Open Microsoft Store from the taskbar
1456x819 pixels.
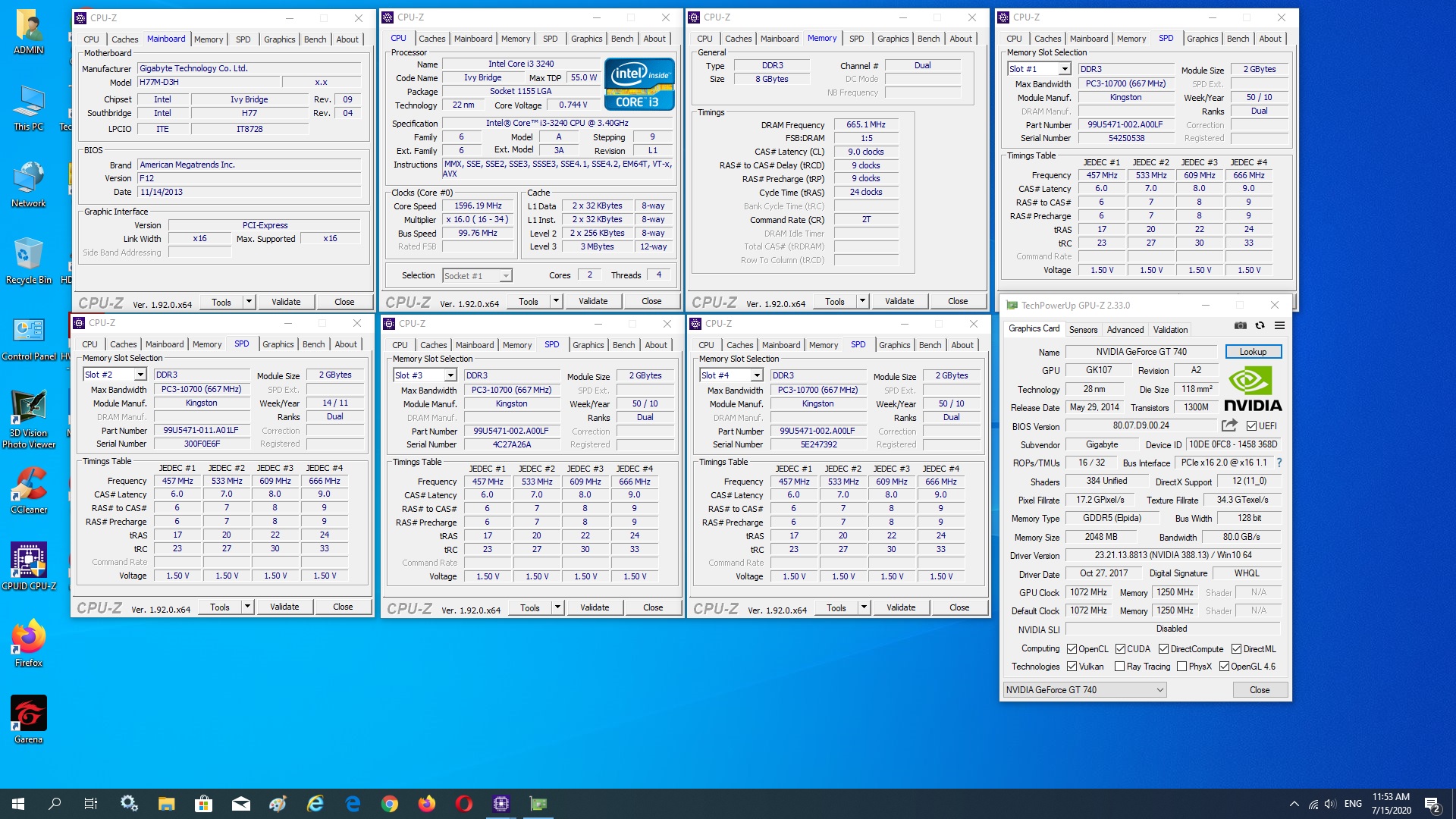coord(203,804)
